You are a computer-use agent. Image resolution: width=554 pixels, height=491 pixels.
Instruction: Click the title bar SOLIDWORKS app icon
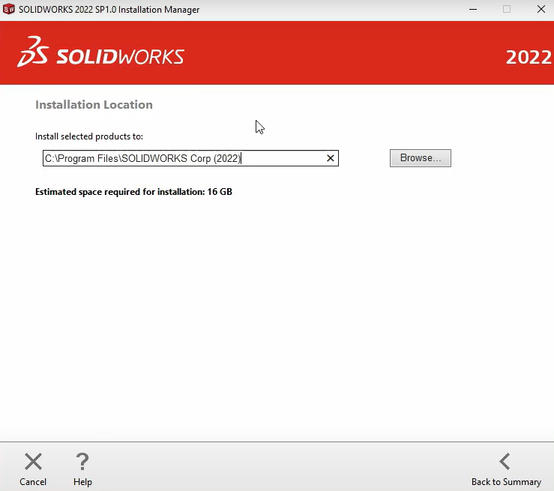tap(9, 9)
